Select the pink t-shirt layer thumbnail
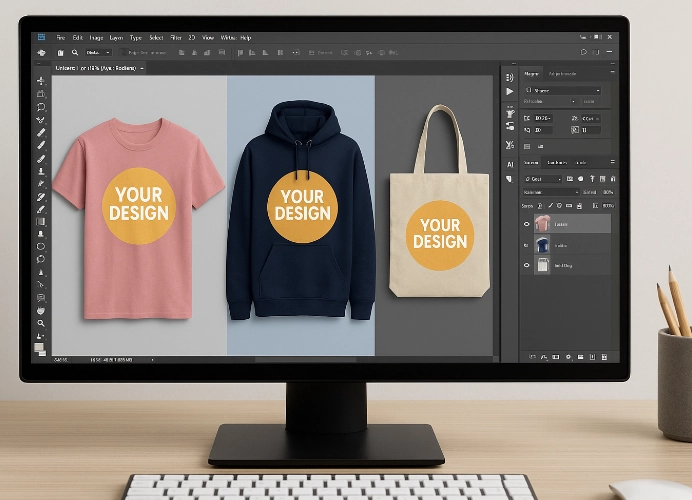The height and width of the screenshot is (500, 692). click(x=542, y=224)
